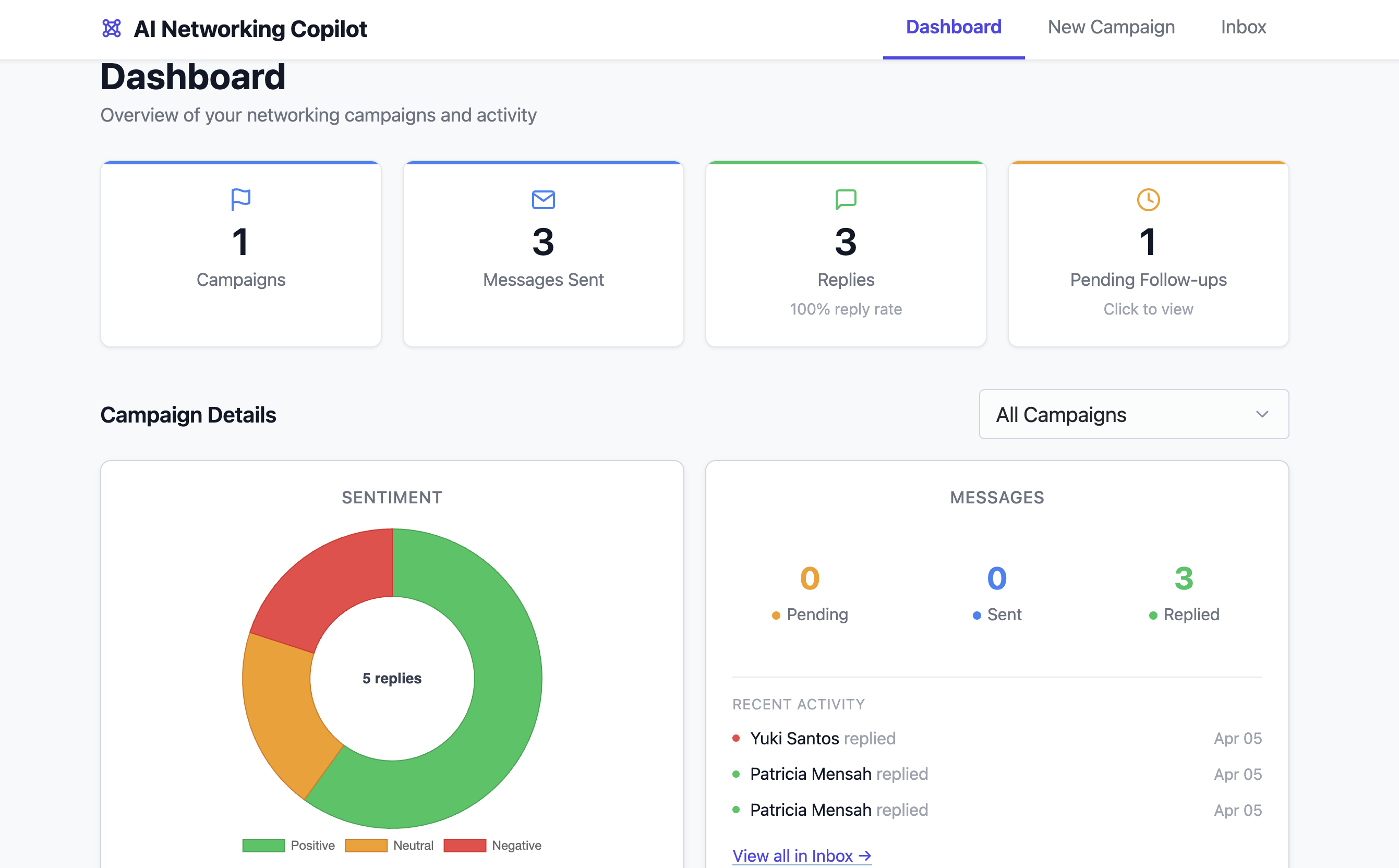Screen dimensions: 1399x868
Task: Toggle Neutral series in sentiment chart legend
Action: pos(389,845)
